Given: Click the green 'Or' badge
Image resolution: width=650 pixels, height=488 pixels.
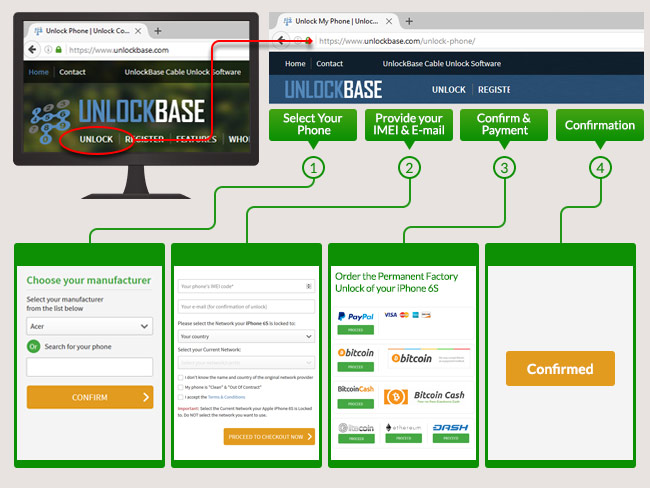Looking at the screenshot, I should coord(34,346).
